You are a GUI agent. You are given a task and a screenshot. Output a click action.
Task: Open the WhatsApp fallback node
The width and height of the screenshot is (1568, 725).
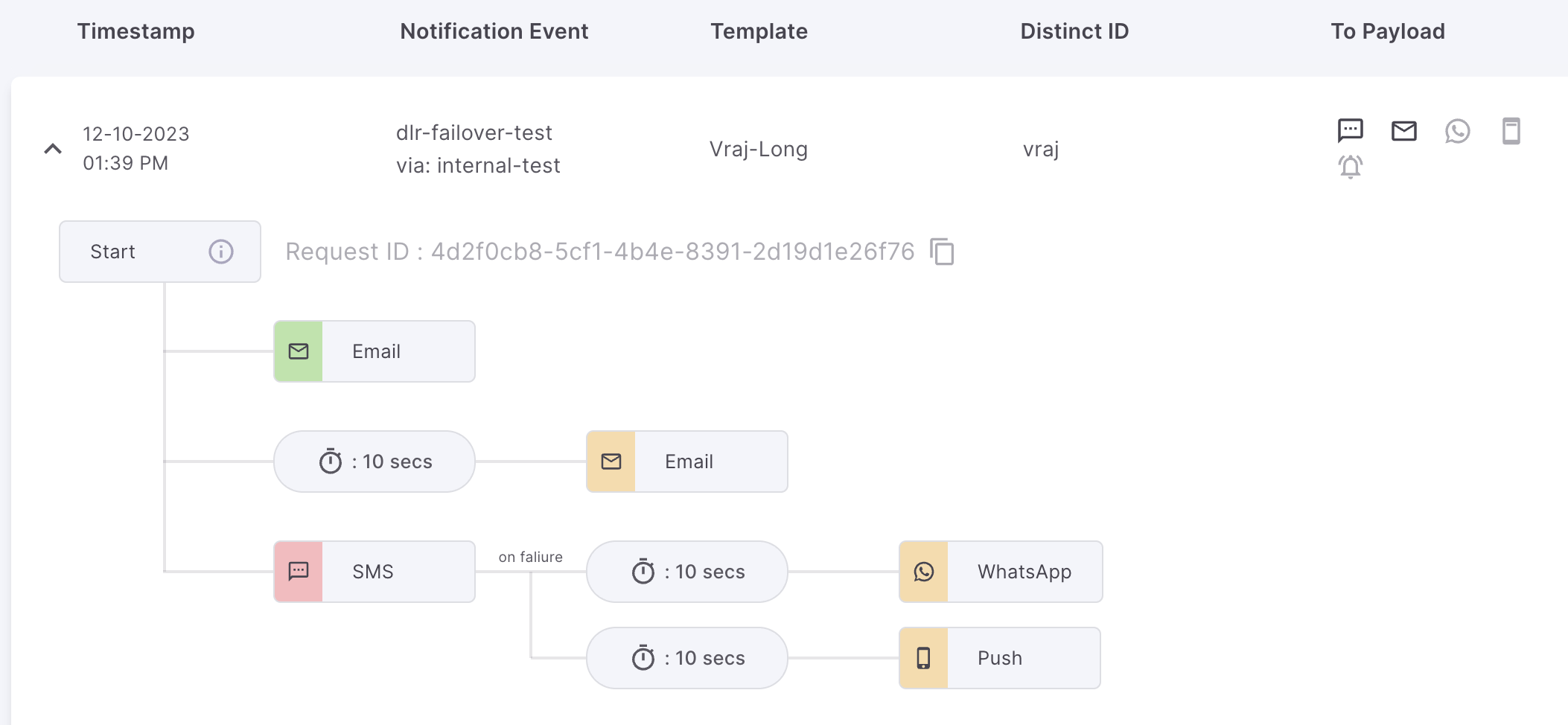tap(1001, 572)
